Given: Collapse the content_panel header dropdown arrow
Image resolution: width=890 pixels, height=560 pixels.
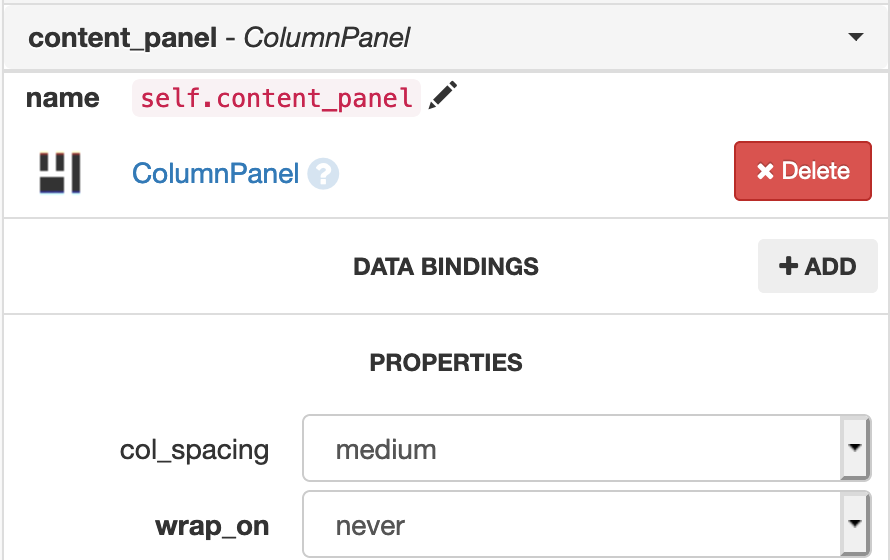Looking at the screenshot, I should [x=855, y=37].
